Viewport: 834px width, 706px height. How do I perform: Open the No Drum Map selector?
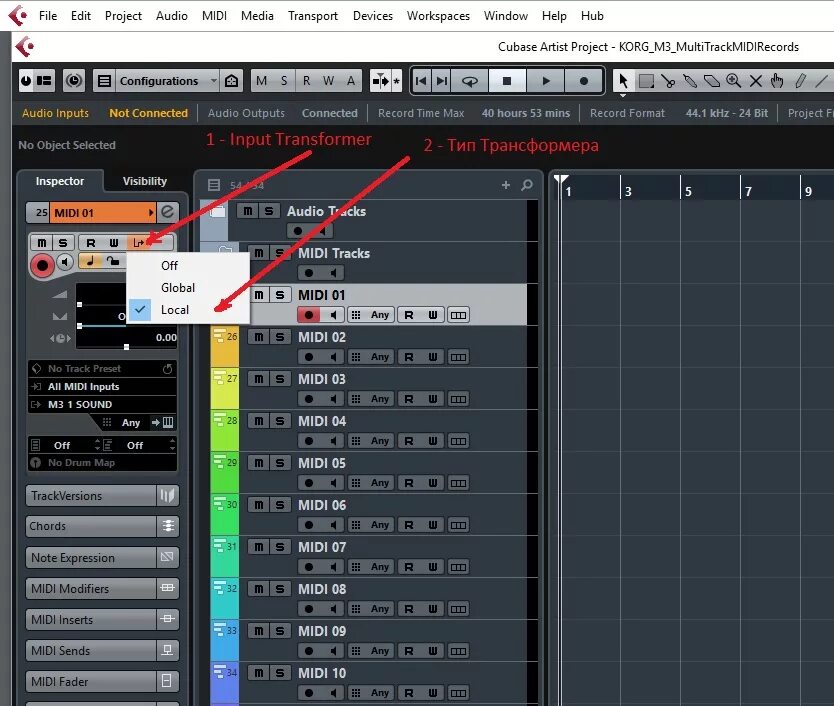102,462
